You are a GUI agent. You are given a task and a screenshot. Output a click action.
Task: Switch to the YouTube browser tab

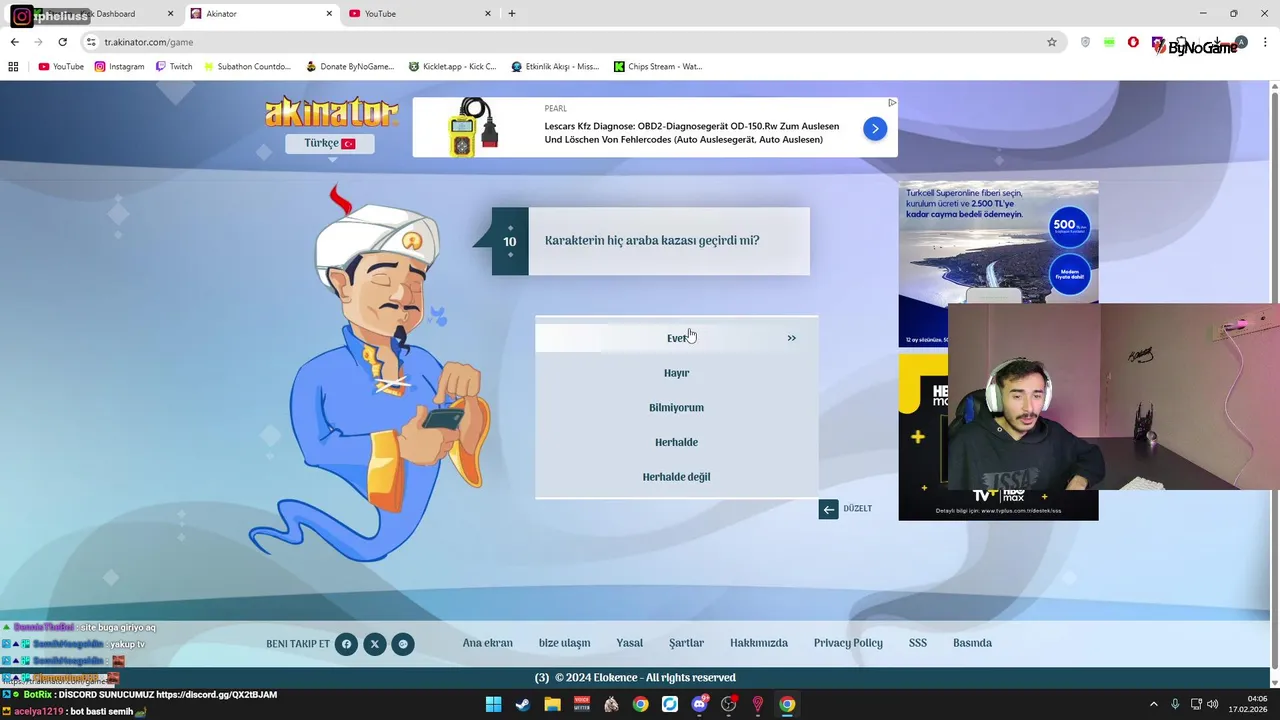click(420, 14)
